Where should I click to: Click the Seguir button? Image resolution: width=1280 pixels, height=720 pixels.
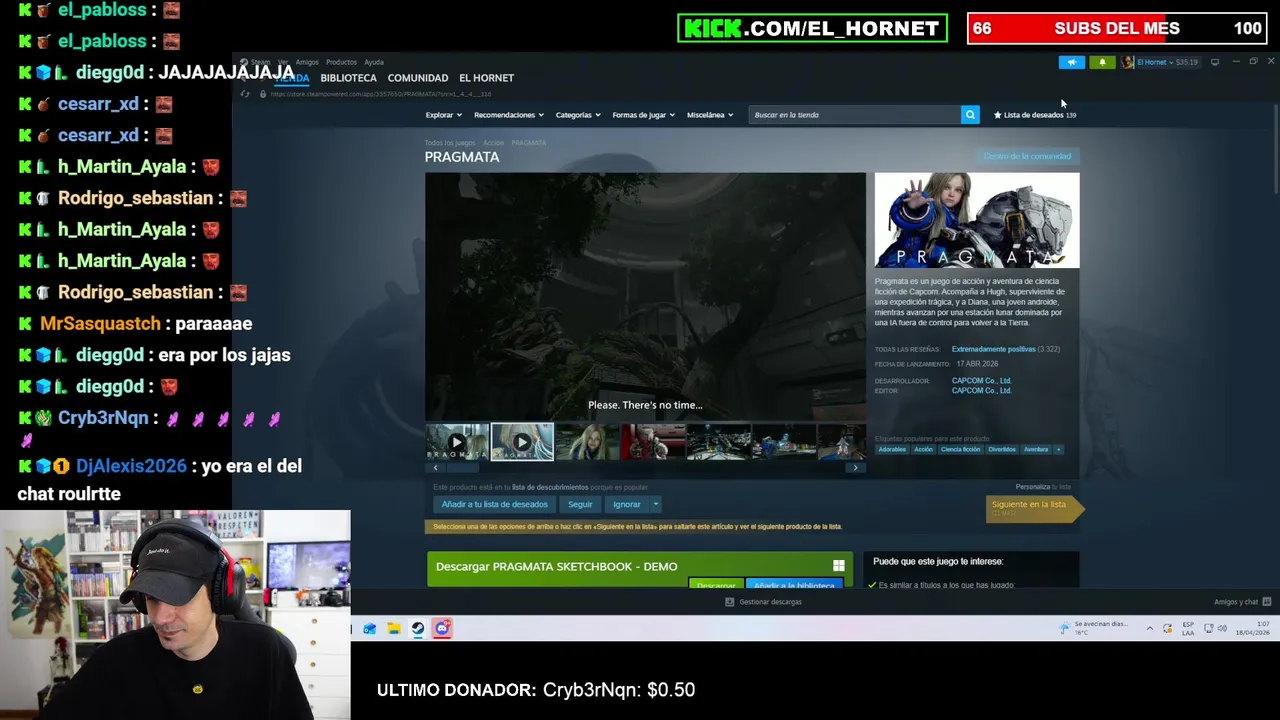coord(580,504)
